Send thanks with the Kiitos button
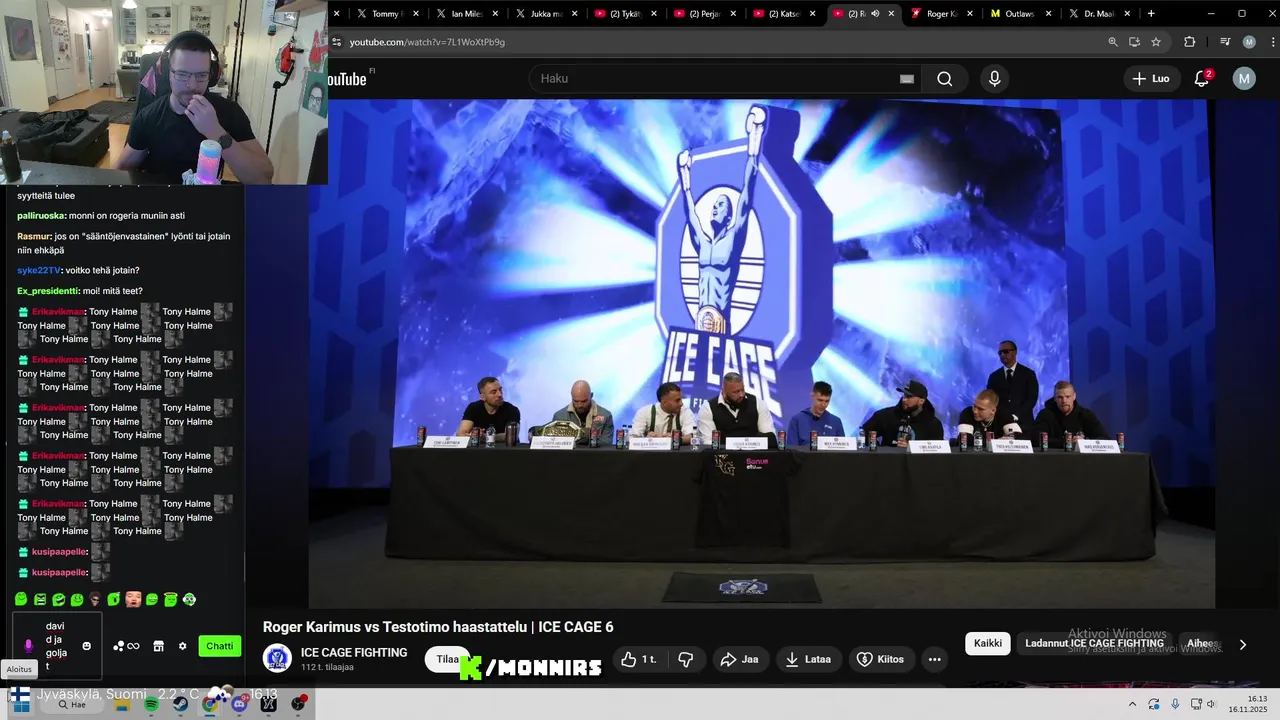 [x=881, y=659]
